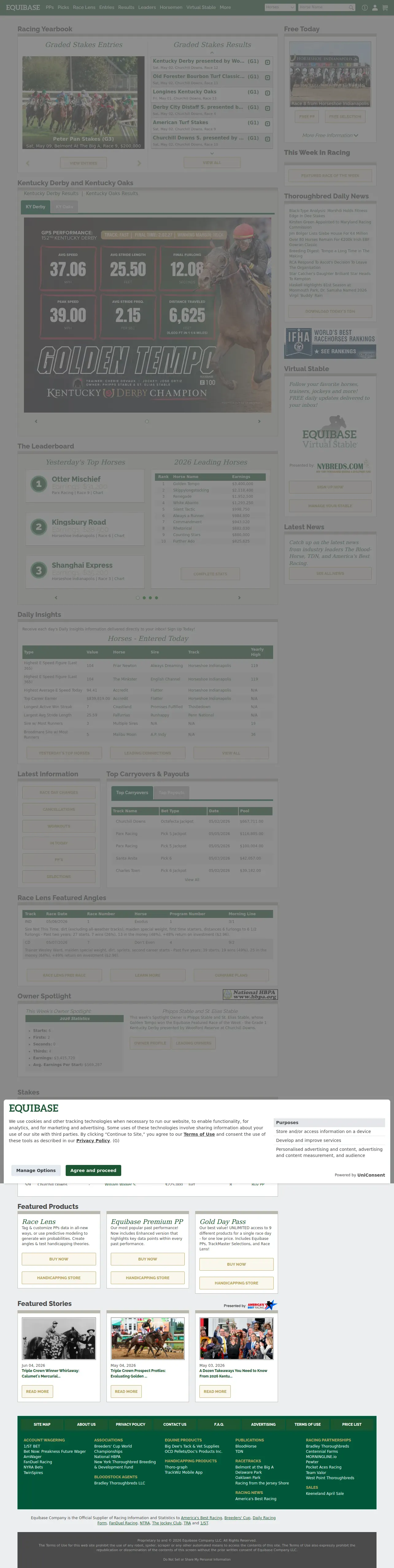Viewport: 394px width, 1568px height.
Task: Click the Equibase logo in the cookie dialog
Action: (x=33, y=1108)
